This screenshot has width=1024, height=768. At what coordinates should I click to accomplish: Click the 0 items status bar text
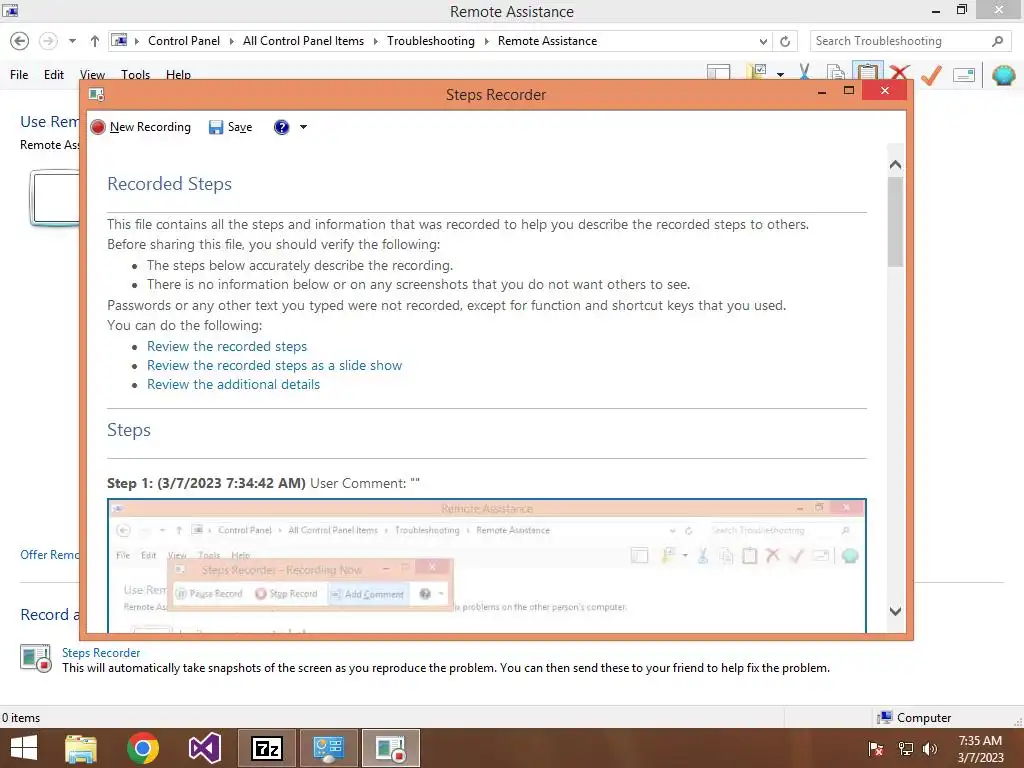pos(21,717)
